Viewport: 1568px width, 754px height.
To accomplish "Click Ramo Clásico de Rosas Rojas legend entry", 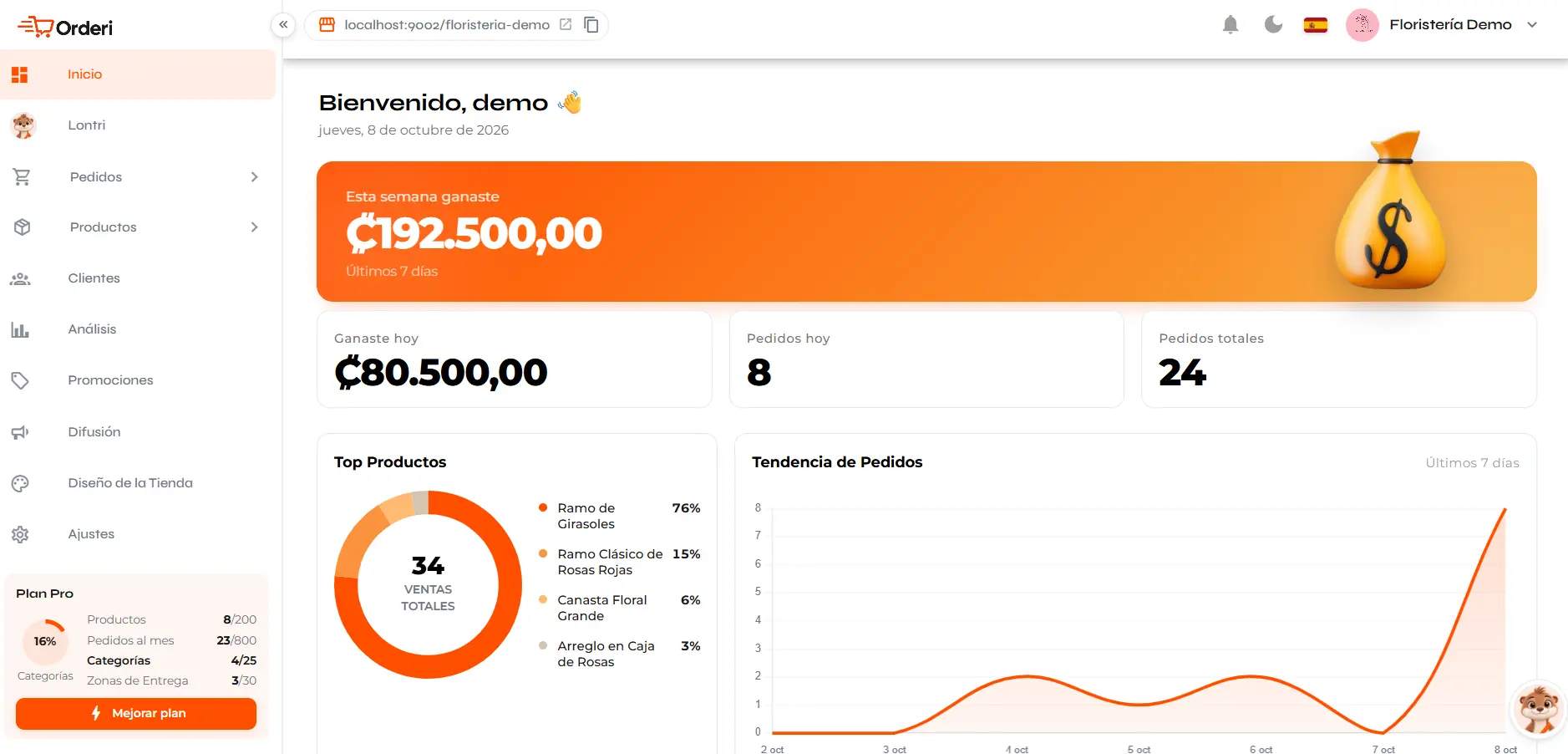I will click(x=619, y=562).
